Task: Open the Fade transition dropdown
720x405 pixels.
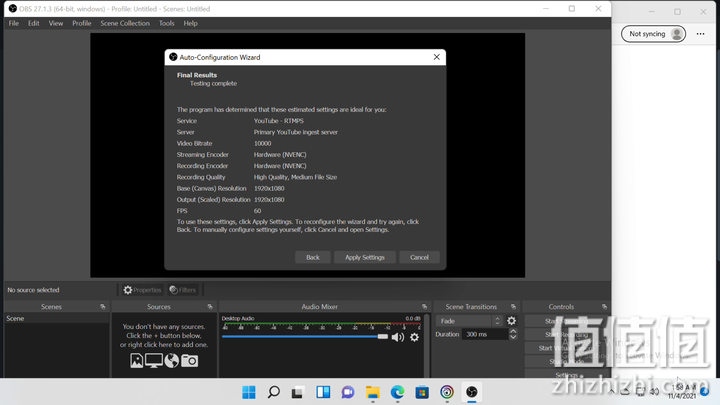Action: pos(469,321)
